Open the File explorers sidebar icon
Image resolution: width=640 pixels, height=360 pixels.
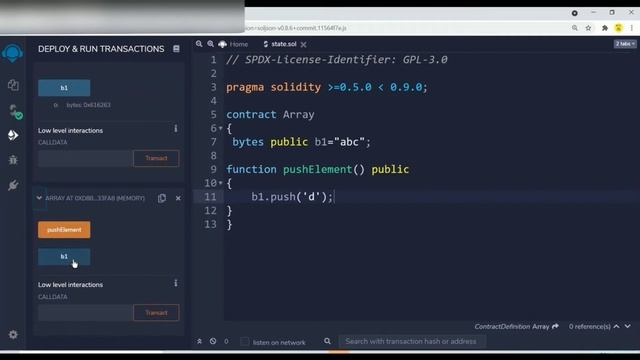tap(13, 85)
